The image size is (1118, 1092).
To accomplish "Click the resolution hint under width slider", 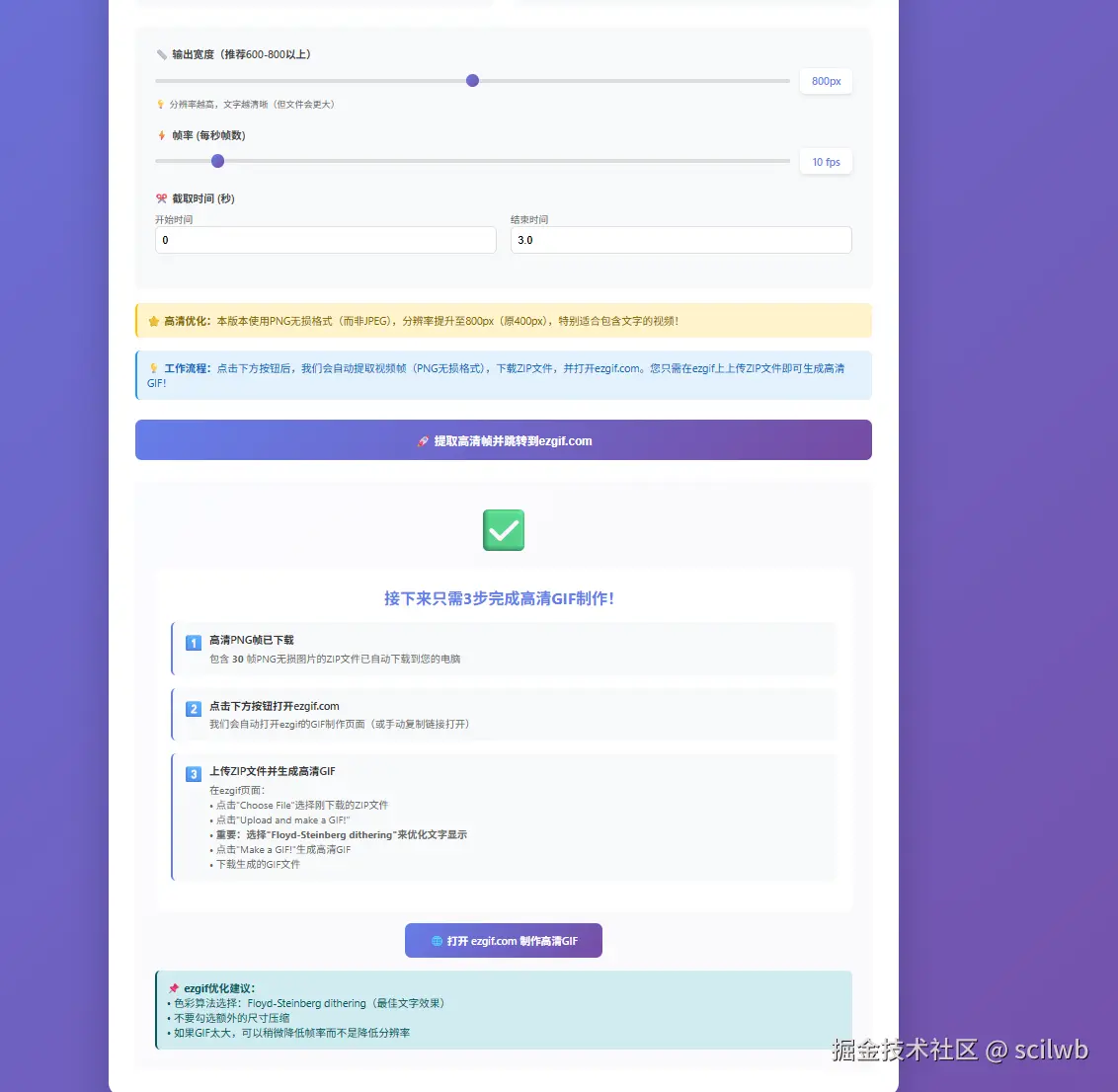I will (x=252, y=104).
